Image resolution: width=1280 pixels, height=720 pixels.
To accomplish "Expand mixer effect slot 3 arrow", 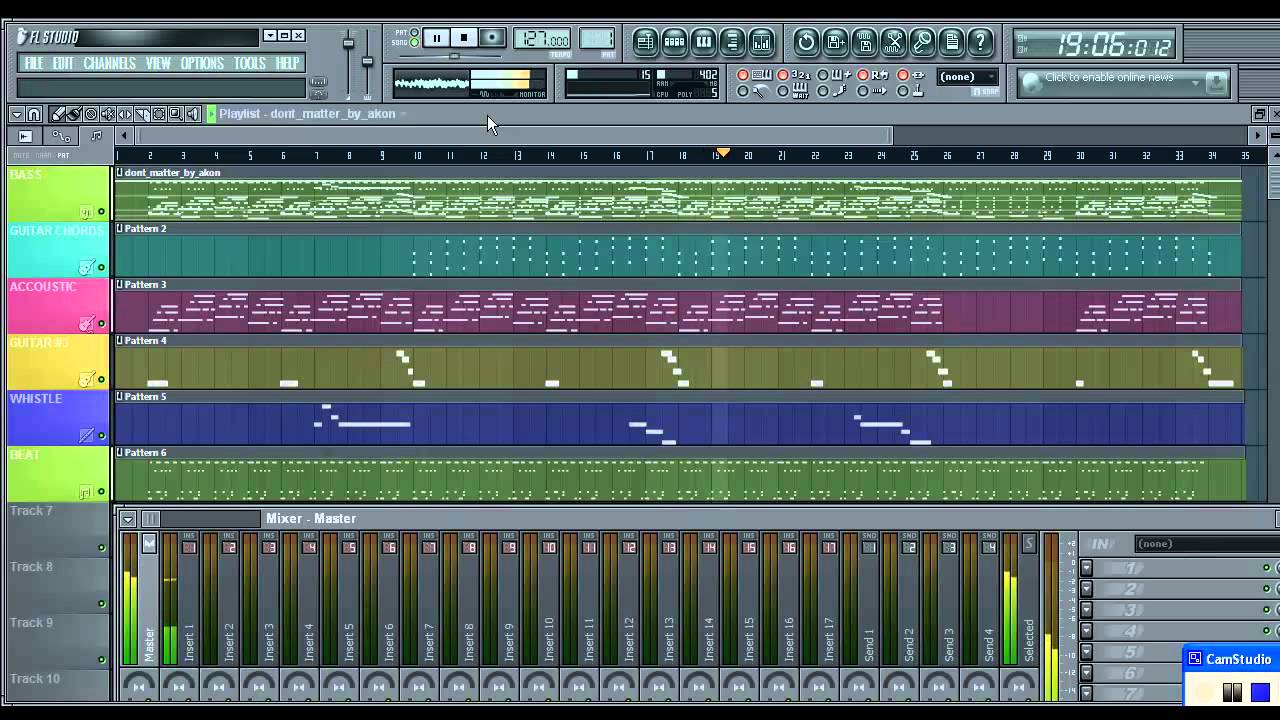I will 1087,610.
